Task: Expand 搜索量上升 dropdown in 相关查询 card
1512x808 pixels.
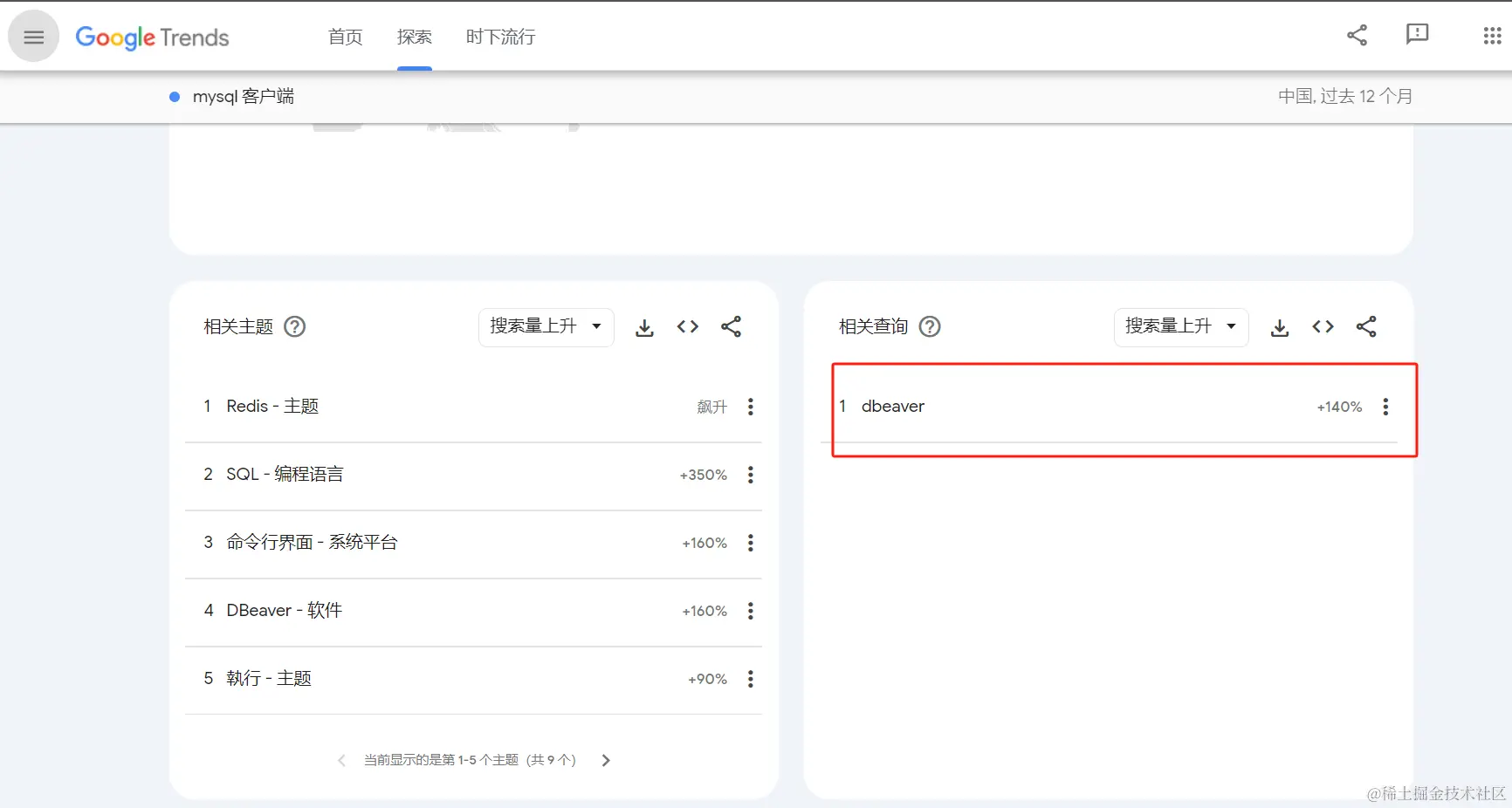Action: [x=1181, y=326]
